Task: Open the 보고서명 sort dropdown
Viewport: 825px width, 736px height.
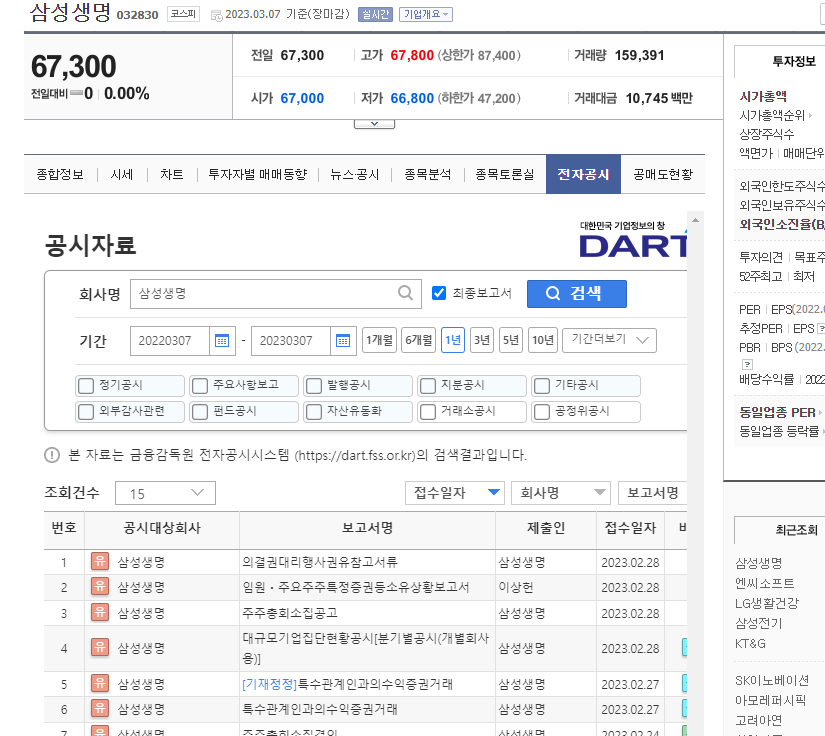Action: coord(652,493)
